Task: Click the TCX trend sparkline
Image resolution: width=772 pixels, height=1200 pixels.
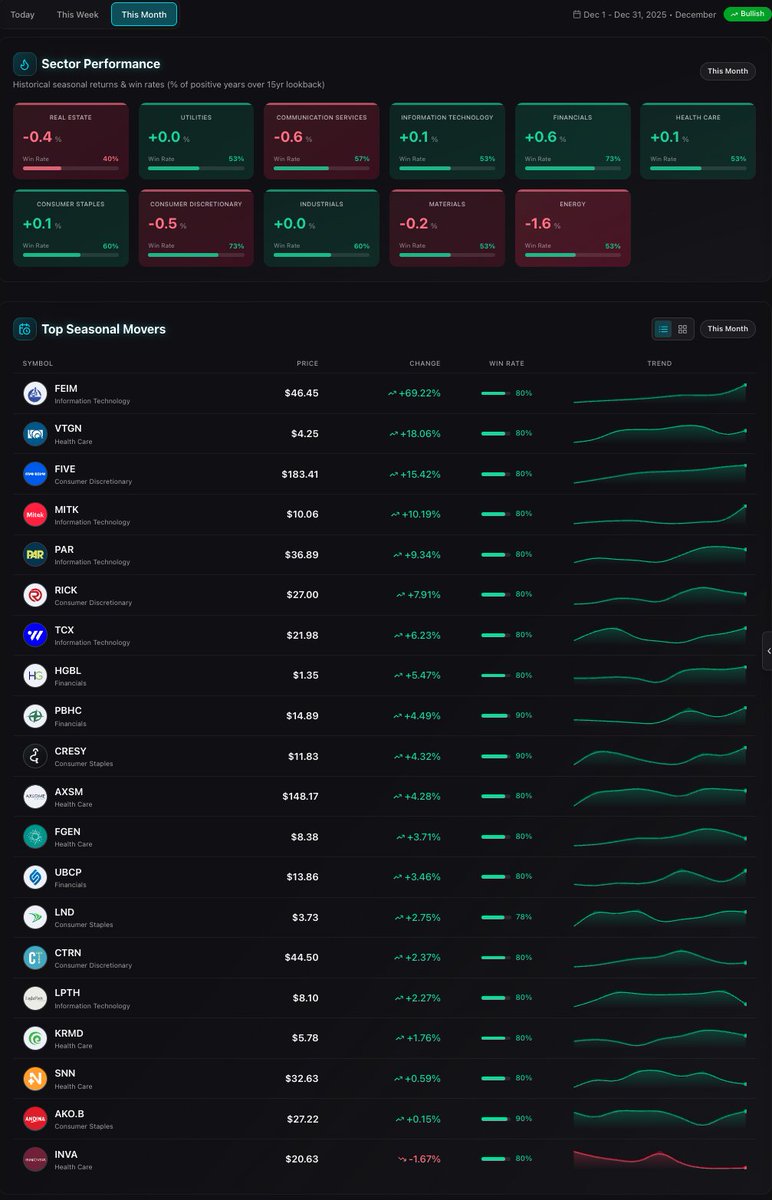Action: (660, 635)
